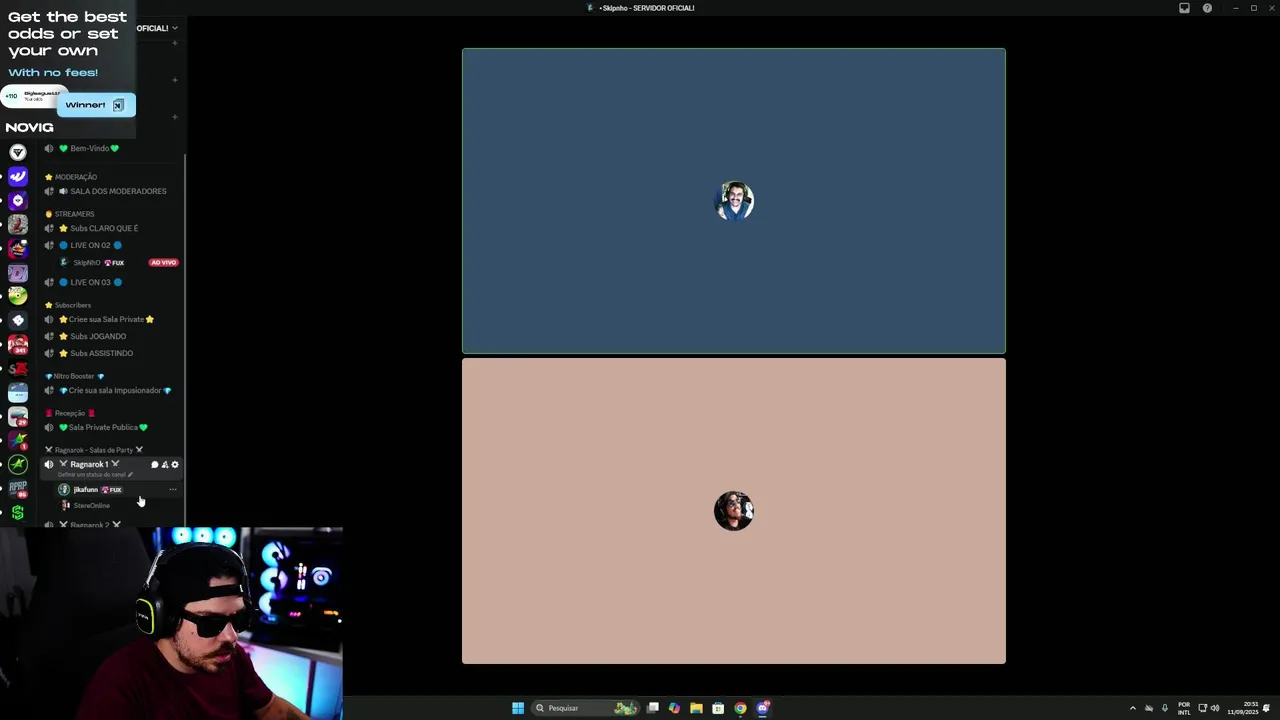Open the green disc server icon

[18, 296]
